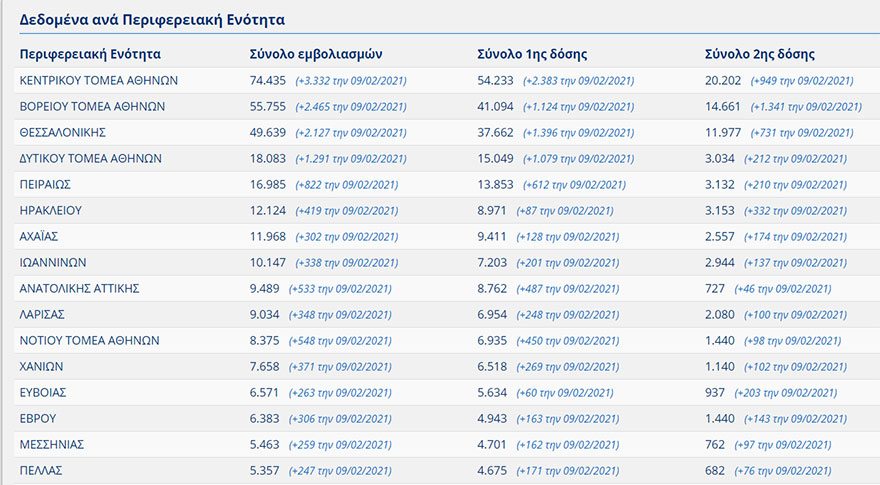Choose the ΗΡΑΚΛΕΙΟΥ region row
Screen dimensions: 880x485
pyautogui.click(x=51, y=211)
